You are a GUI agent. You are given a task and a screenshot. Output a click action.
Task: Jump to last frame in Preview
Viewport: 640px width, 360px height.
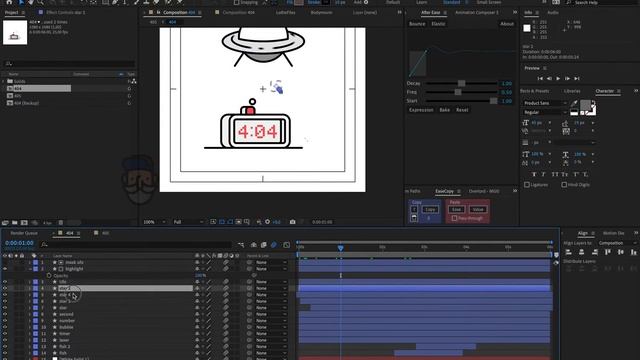[x=577, y=78]
